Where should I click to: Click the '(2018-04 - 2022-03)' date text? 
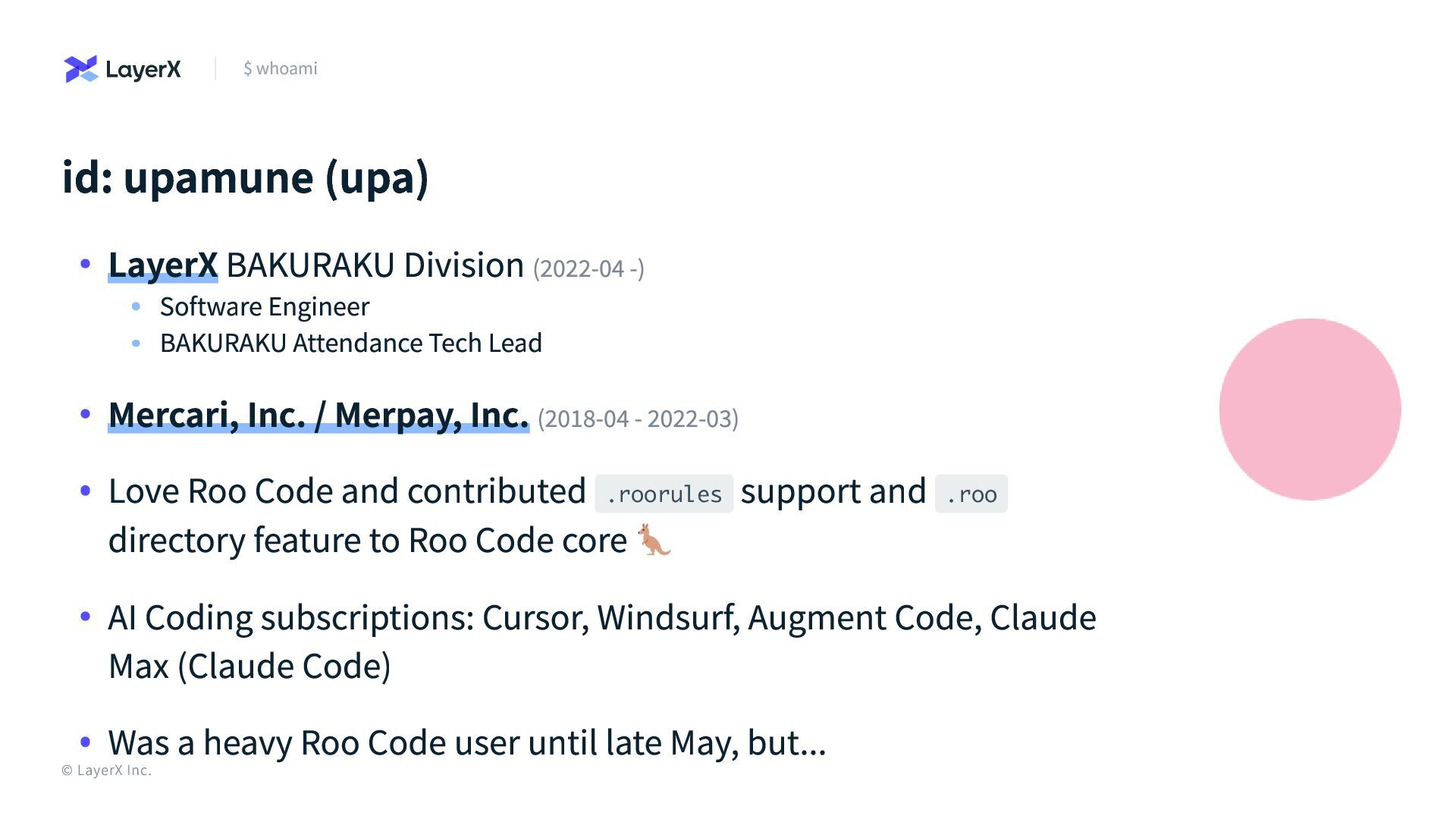point(638,419)
